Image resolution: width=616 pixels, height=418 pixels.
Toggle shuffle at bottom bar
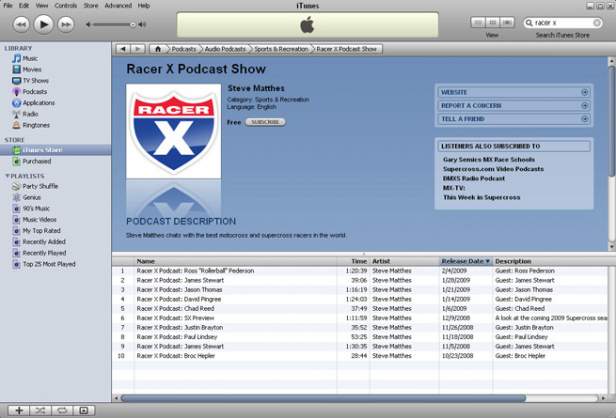(x=40, y=411)
